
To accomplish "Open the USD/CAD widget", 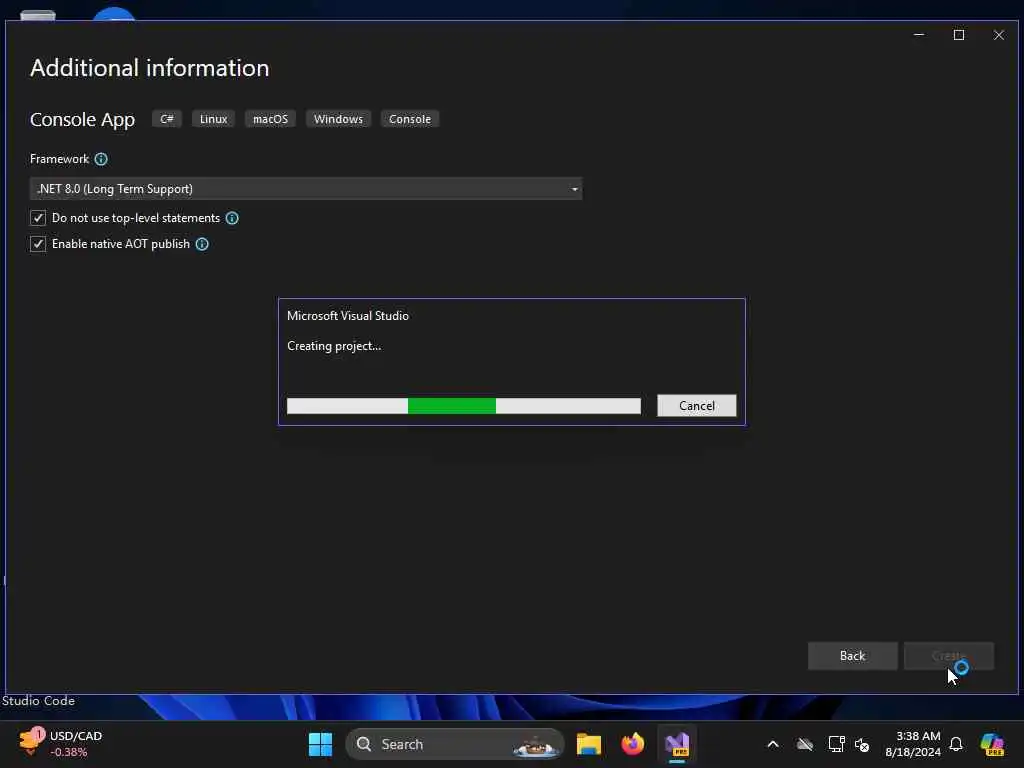I will pyautogui.click(x=60, y=744).
